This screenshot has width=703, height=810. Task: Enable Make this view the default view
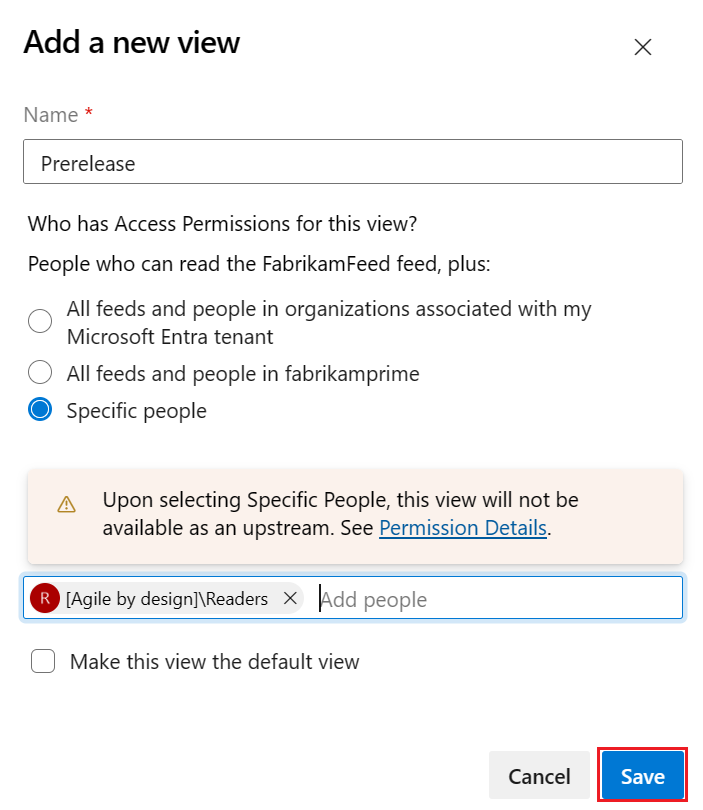[x=43, y=662]
